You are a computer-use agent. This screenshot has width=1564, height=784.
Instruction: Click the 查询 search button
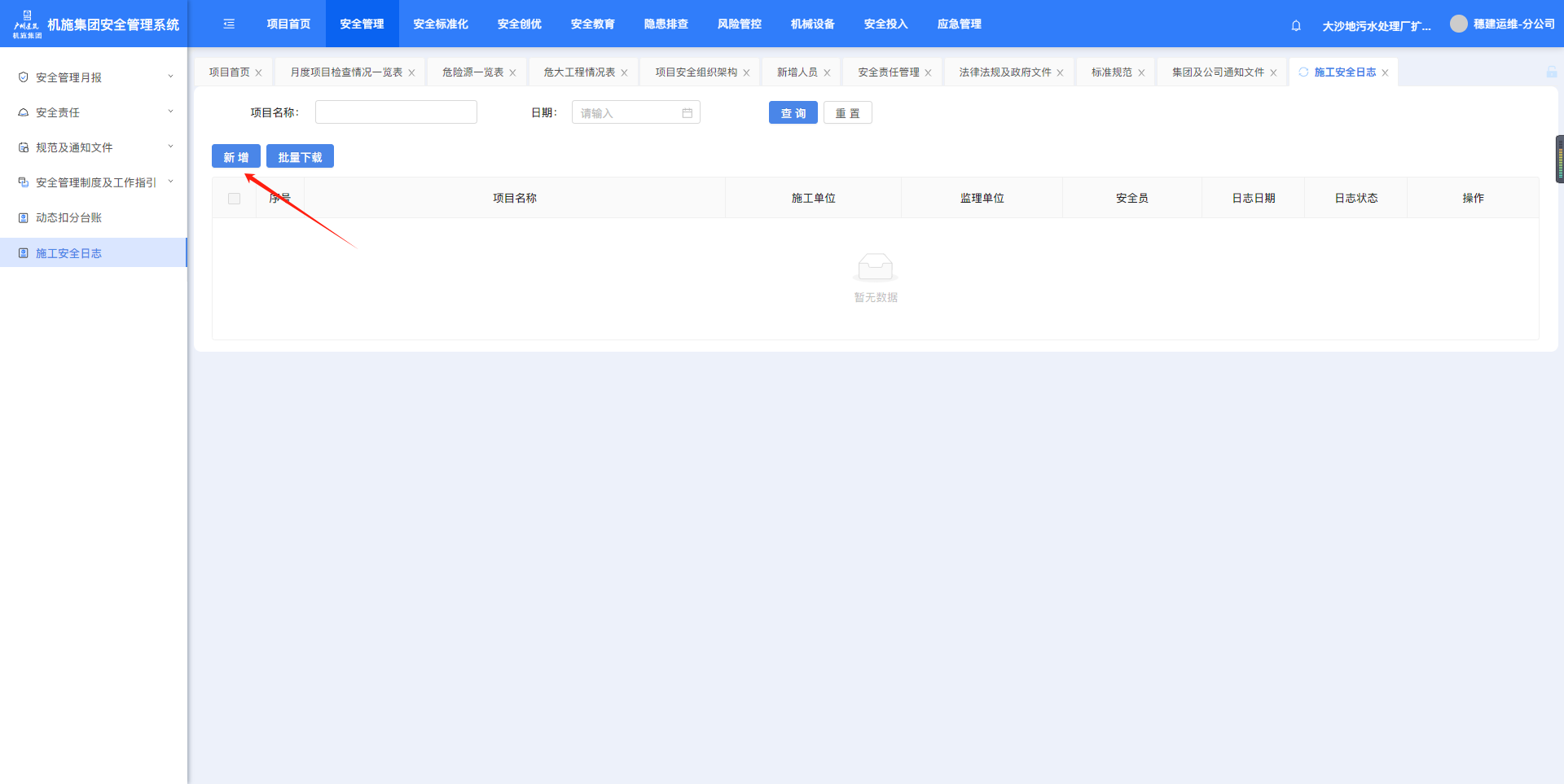coord(793,113)
